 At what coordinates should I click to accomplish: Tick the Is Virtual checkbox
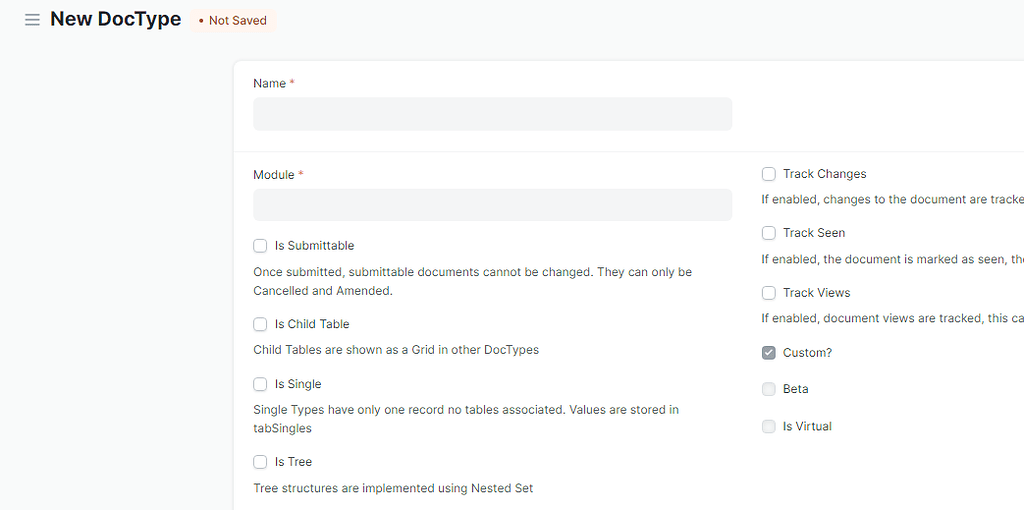click(x=769, y=426)
